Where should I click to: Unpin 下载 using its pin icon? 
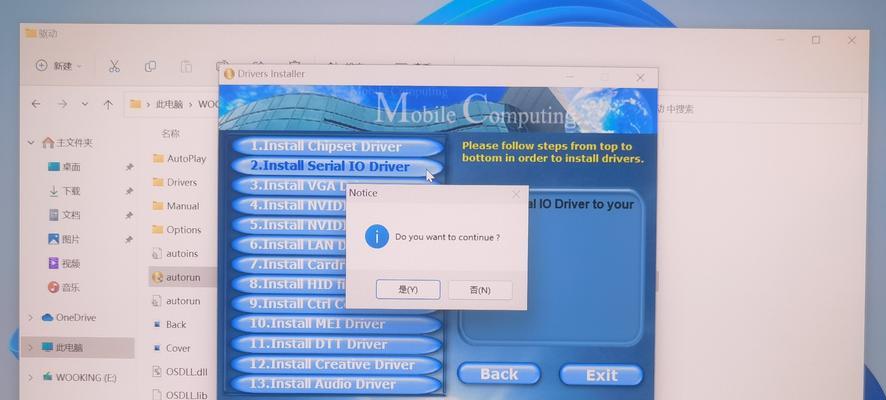pos(129,192)
